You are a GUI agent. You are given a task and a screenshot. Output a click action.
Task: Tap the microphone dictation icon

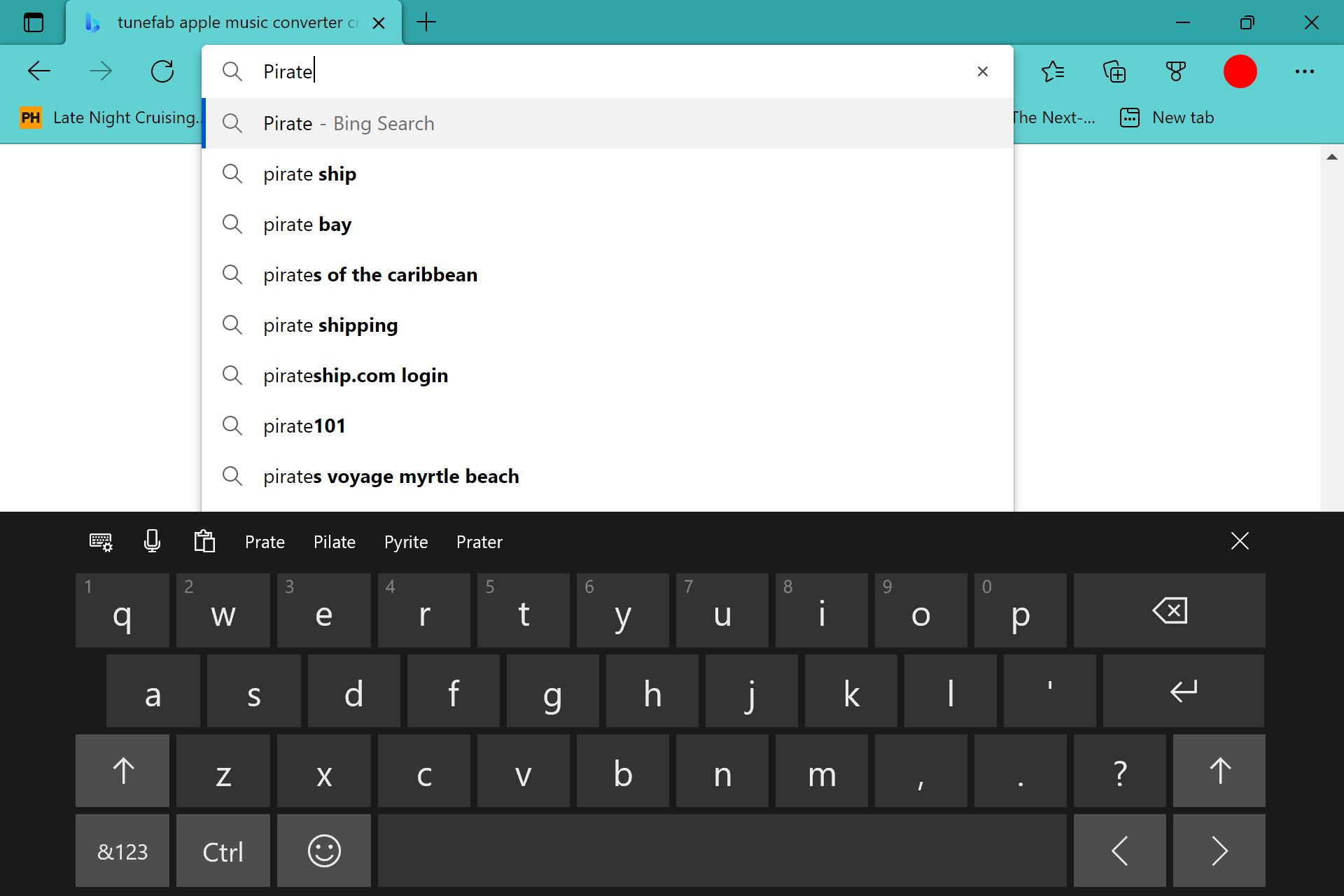point(152,541)
